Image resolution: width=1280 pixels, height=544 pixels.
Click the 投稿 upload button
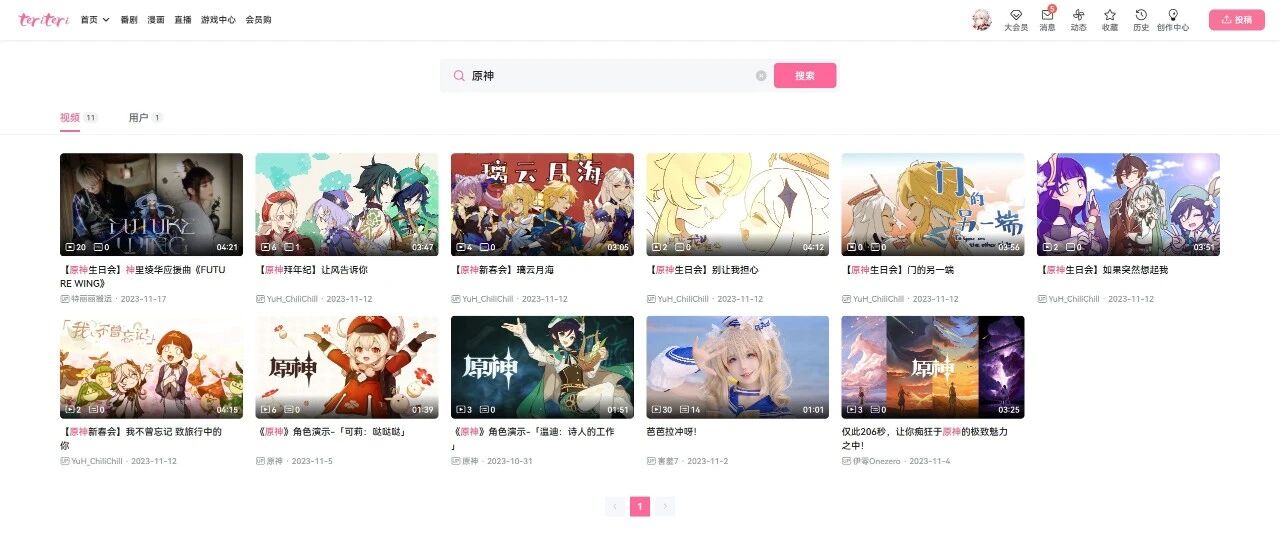click(1237, 19)
